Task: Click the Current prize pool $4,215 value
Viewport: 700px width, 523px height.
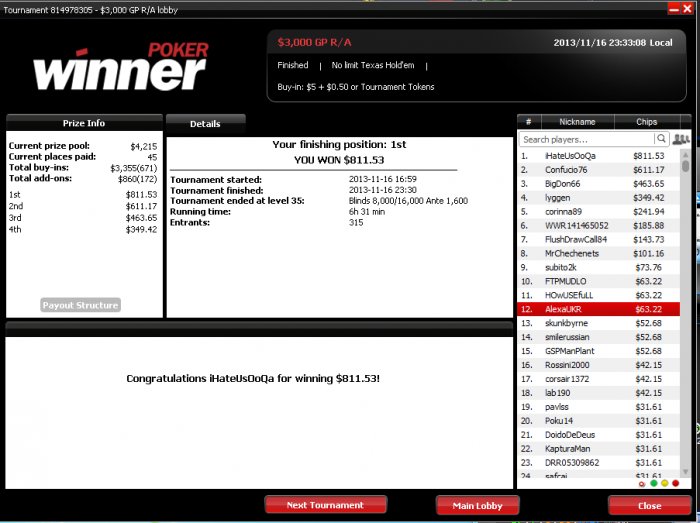Action: pos(144,146)
